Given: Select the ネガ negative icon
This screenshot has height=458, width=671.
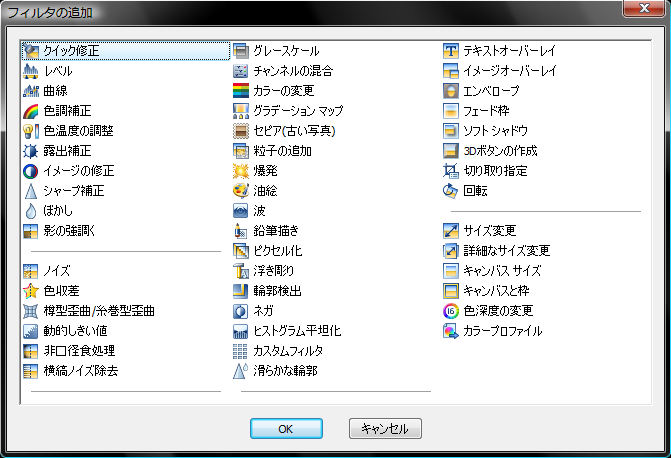Looking at the screenshot, I should tap(240, 311).
